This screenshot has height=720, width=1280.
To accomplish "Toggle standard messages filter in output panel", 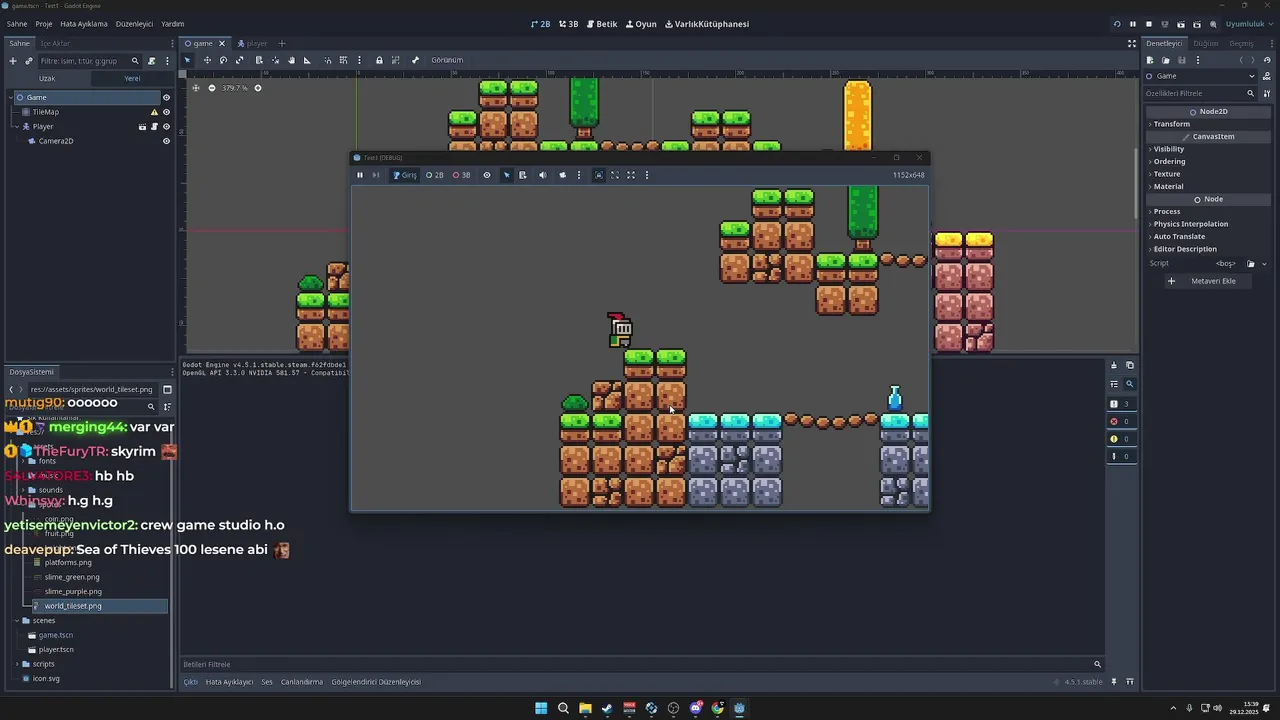I will point(1120,404).
